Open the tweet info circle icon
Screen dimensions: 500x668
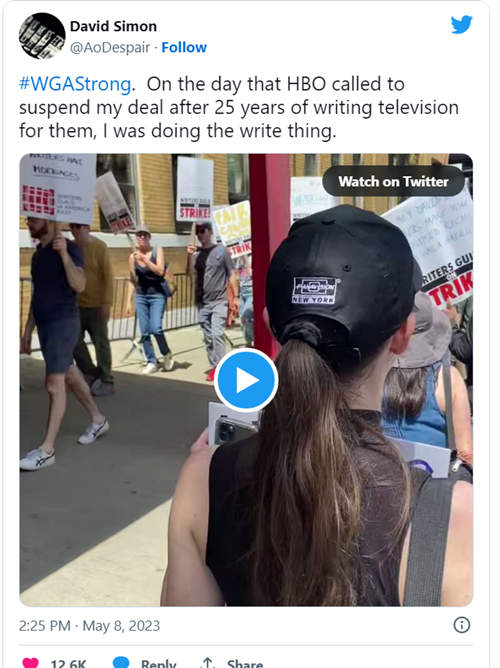point(462,625)
